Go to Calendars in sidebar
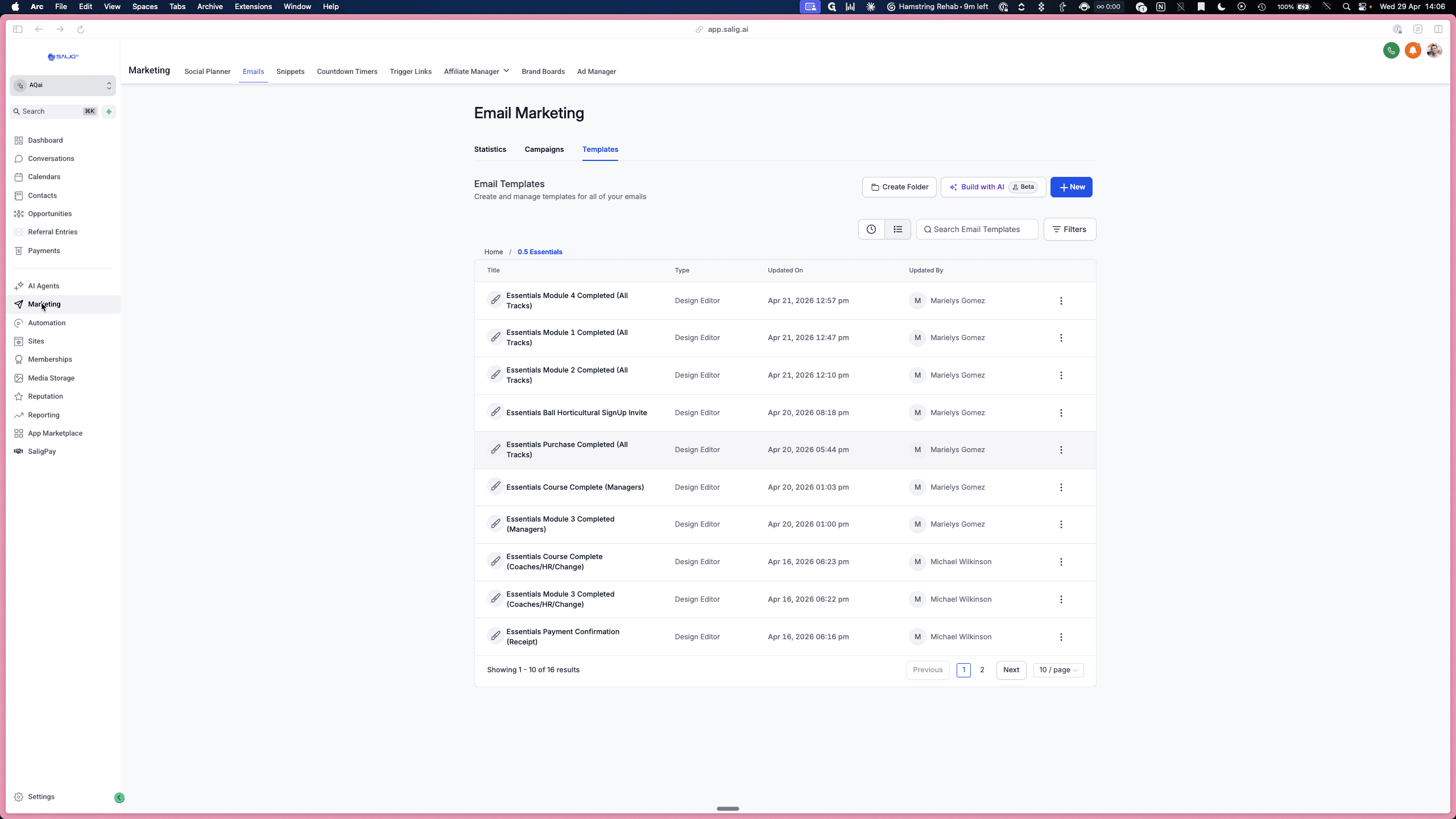This screenshot has width=1456, height=819. pyautogui.click(x=44, y=176)
